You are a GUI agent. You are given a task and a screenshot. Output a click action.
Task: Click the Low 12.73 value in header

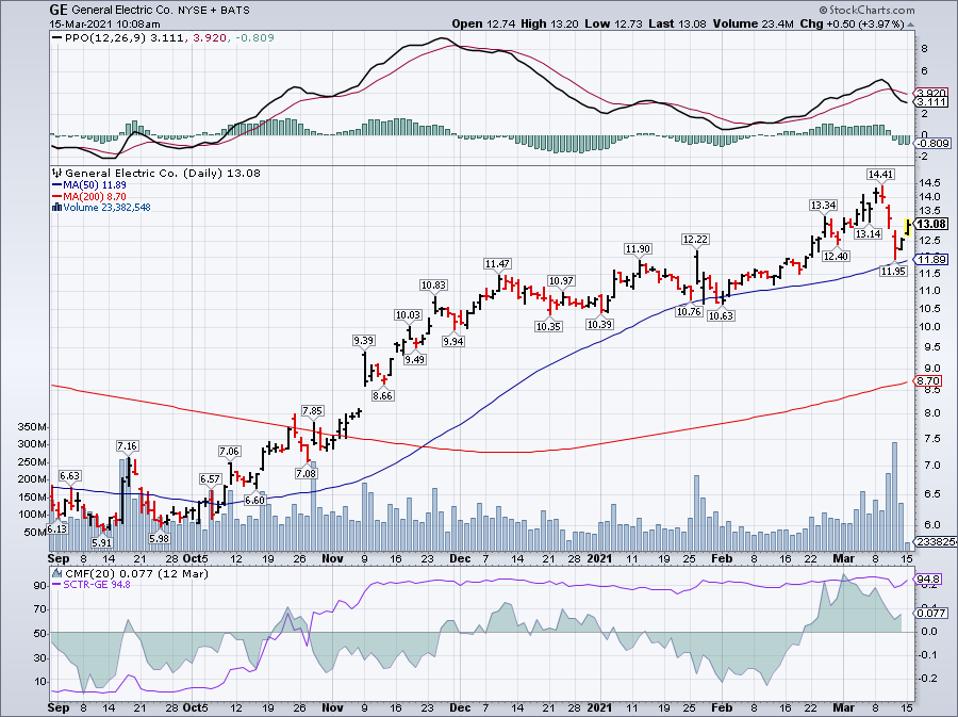[613, 24]
